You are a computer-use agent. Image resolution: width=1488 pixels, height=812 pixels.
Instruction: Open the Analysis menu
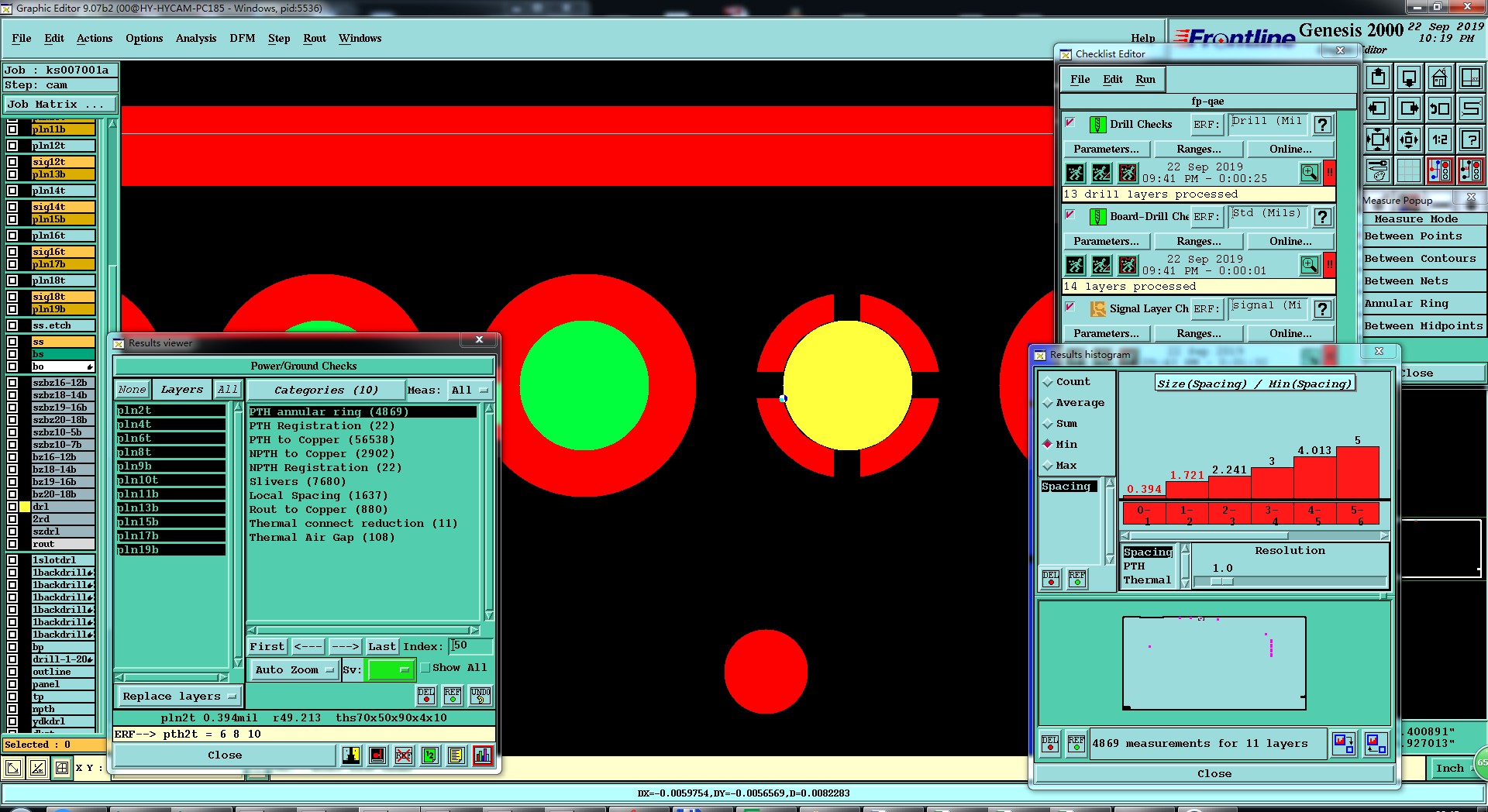point(196,38)
